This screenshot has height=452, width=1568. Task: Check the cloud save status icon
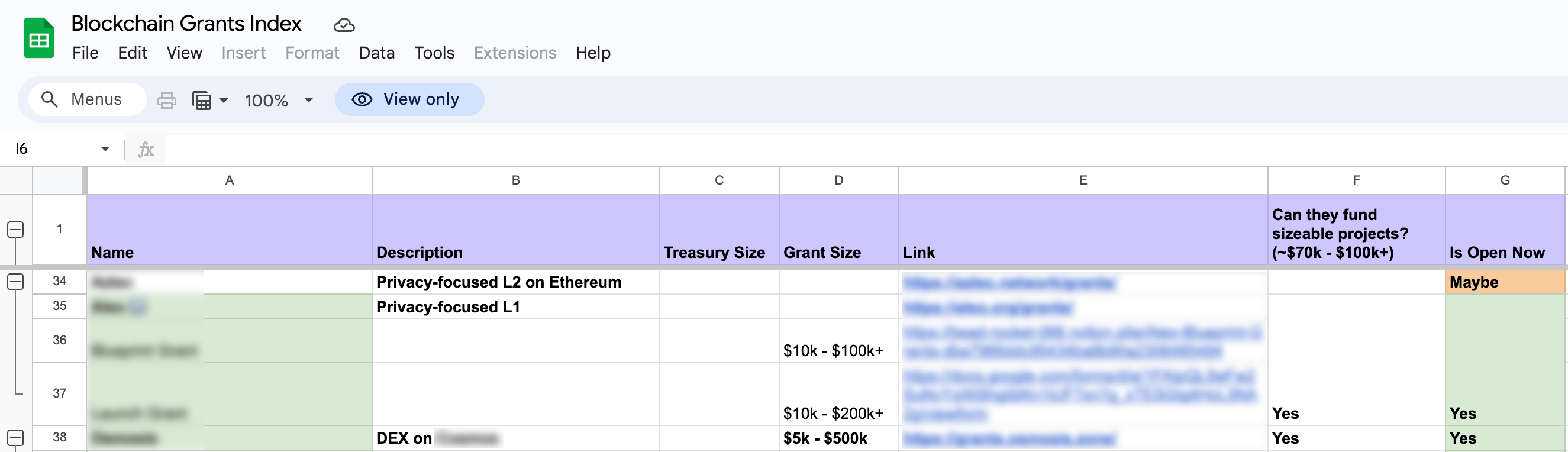click(x=344, y=25)
